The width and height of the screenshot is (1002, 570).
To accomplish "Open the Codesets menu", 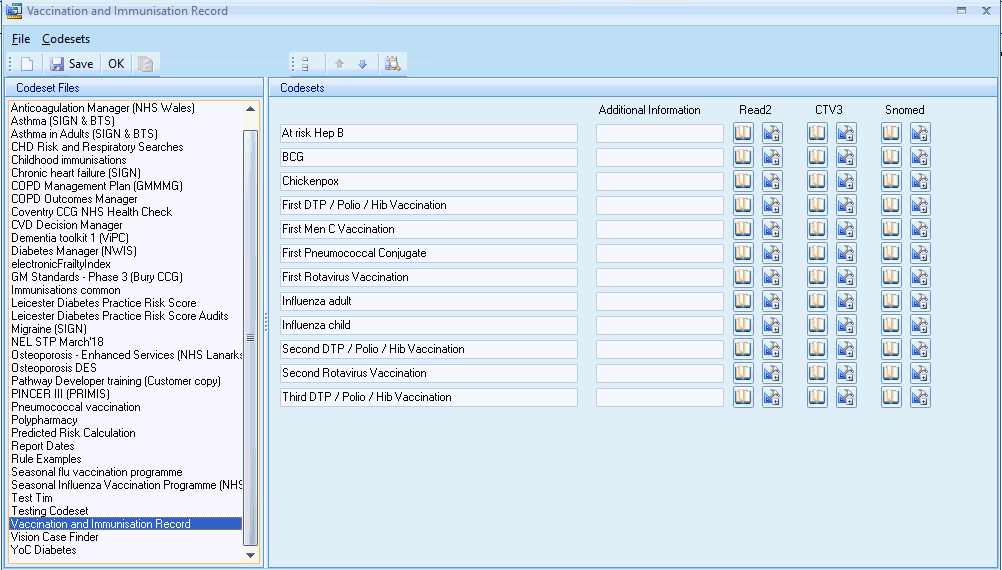I will click(66, 39).
